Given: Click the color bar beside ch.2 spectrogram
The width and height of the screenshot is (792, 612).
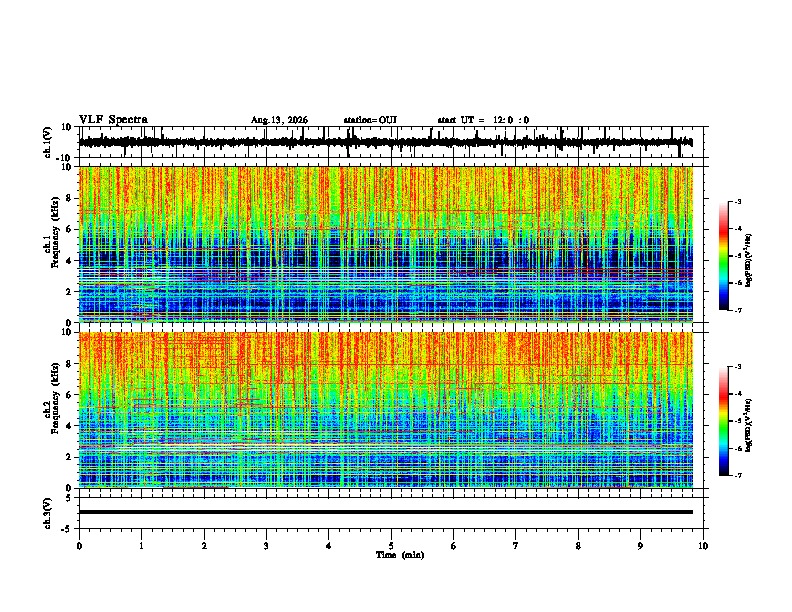Looking at the screenshot, I should 723,421.
